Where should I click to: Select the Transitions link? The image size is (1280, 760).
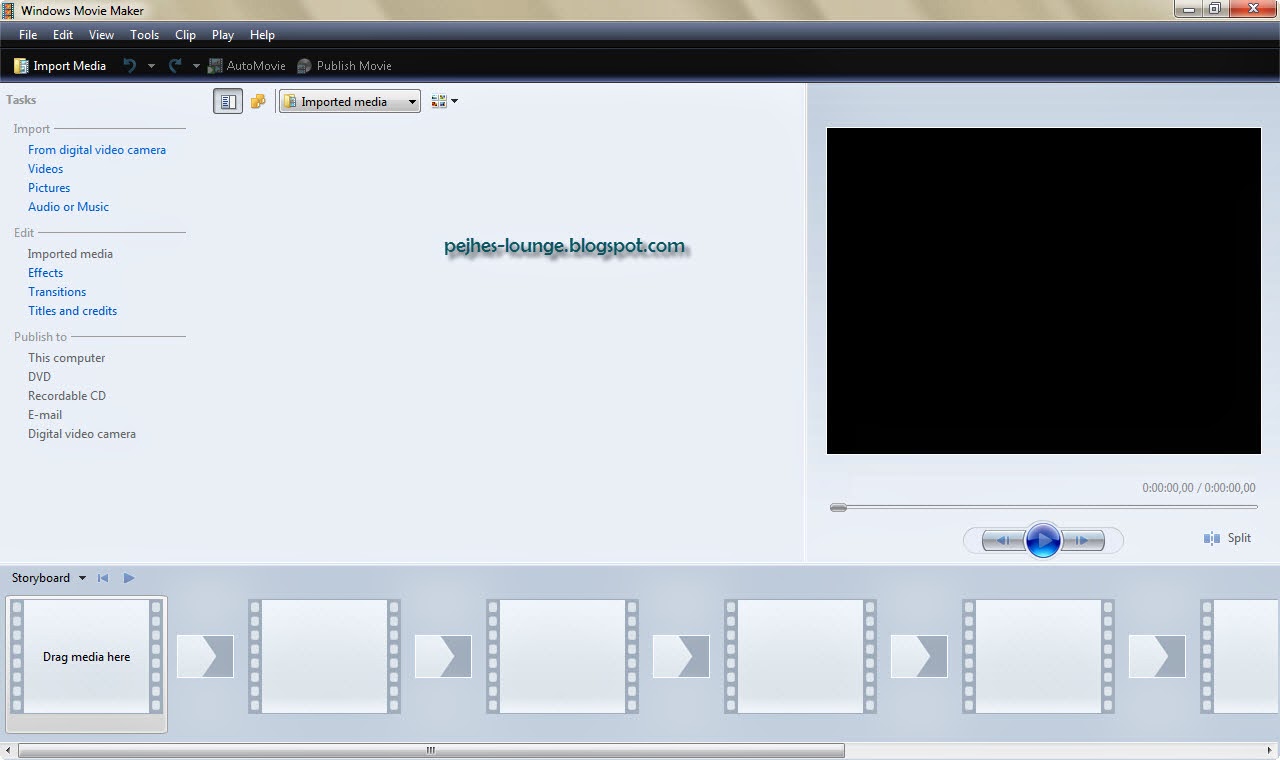57,291
